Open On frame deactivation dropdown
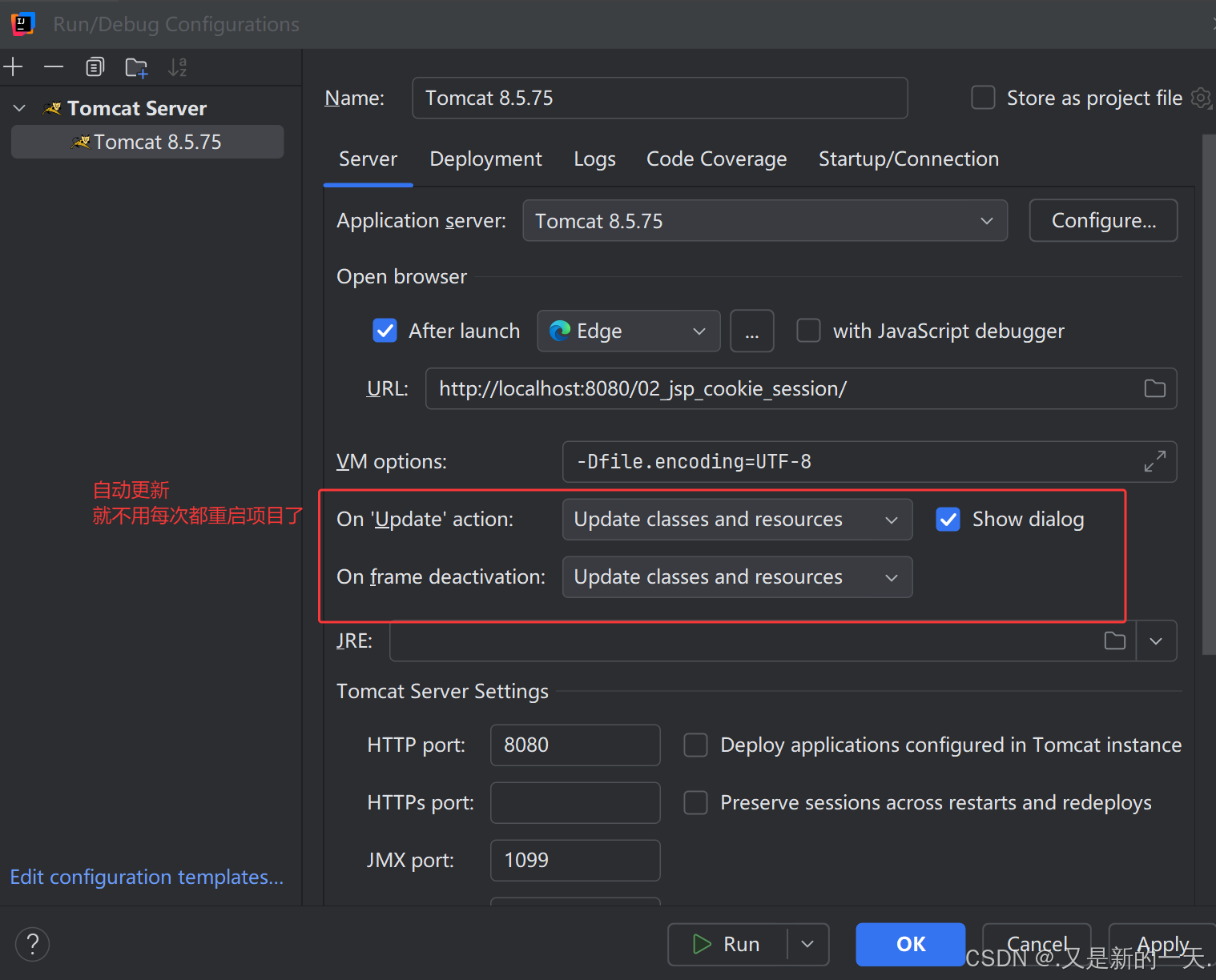This screenshot has height=980, width=1216. (737, 577)
